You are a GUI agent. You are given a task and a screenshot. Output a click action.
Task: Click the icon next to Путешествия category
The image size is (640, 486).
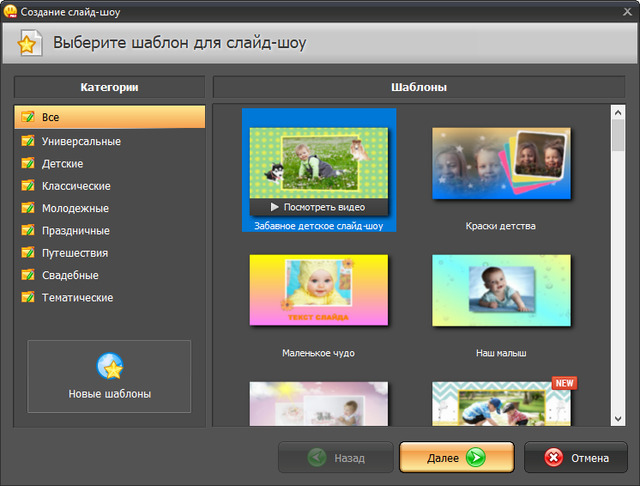coord(27,253)
